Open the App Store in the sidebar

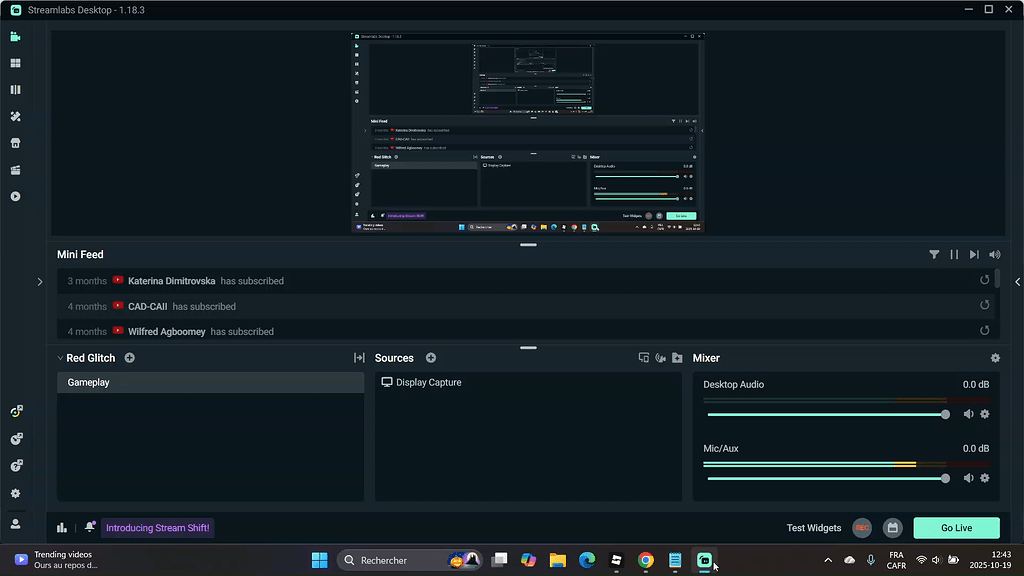[x=15, y=143]
